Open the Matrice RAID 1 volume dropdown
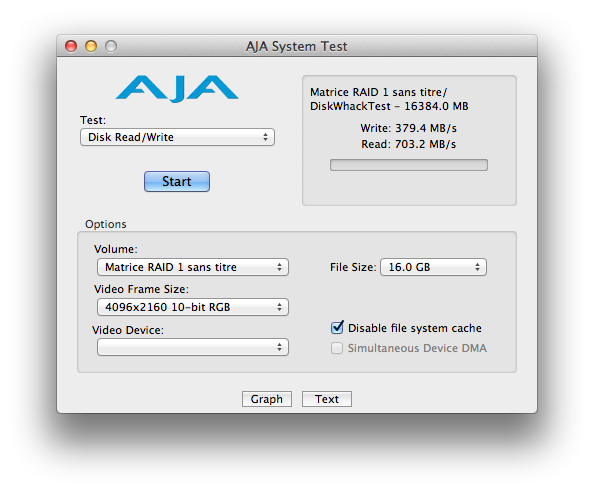 193,267
